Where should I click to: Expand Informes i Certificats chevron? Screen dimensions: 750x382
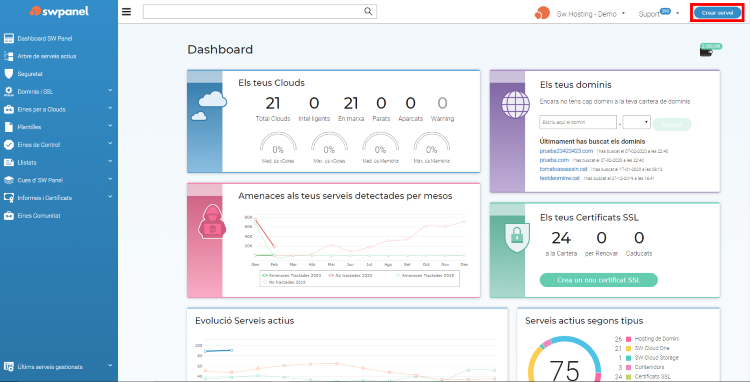[110, 196]
